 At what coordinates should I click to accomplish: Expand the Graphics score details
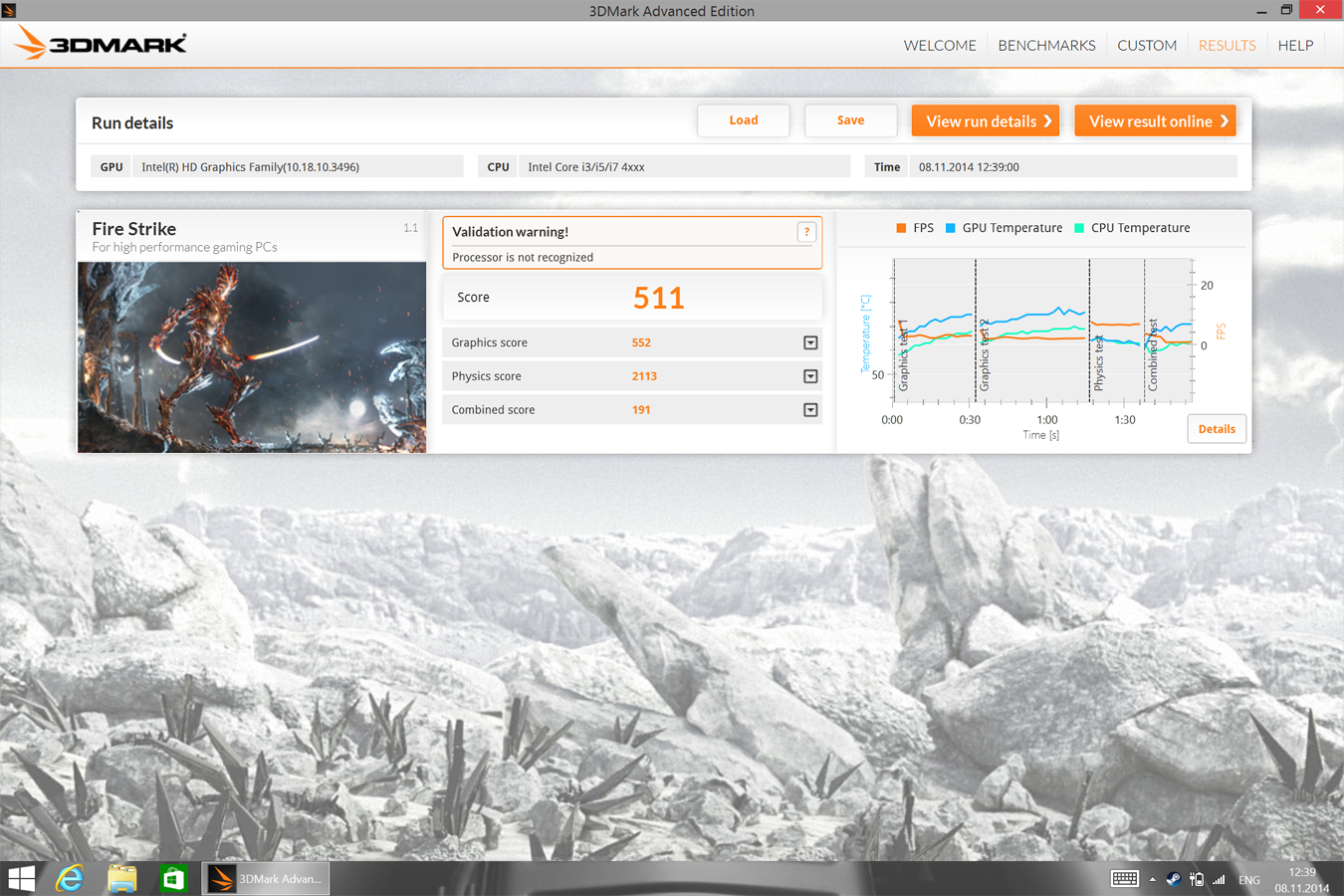pos(810,342)
